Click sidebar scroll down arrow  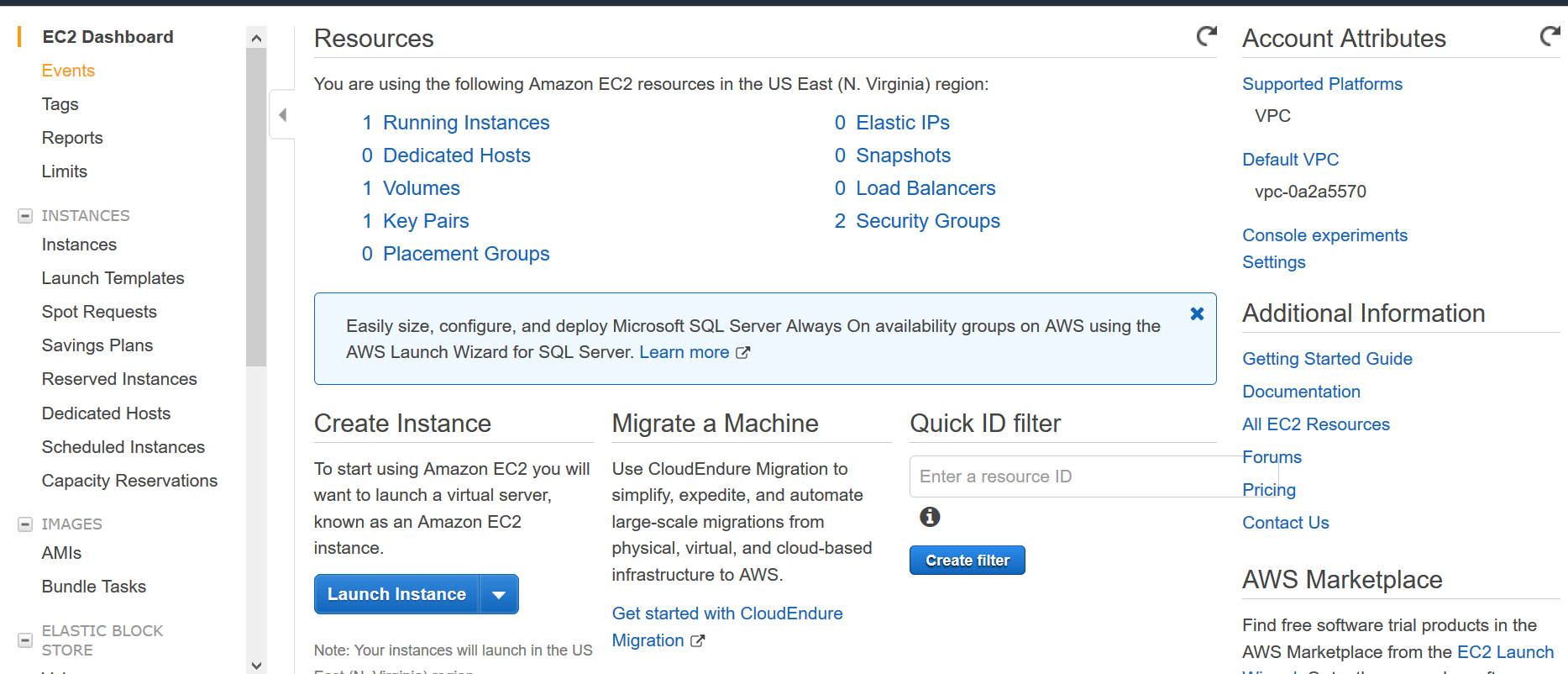tap(256, 665)
